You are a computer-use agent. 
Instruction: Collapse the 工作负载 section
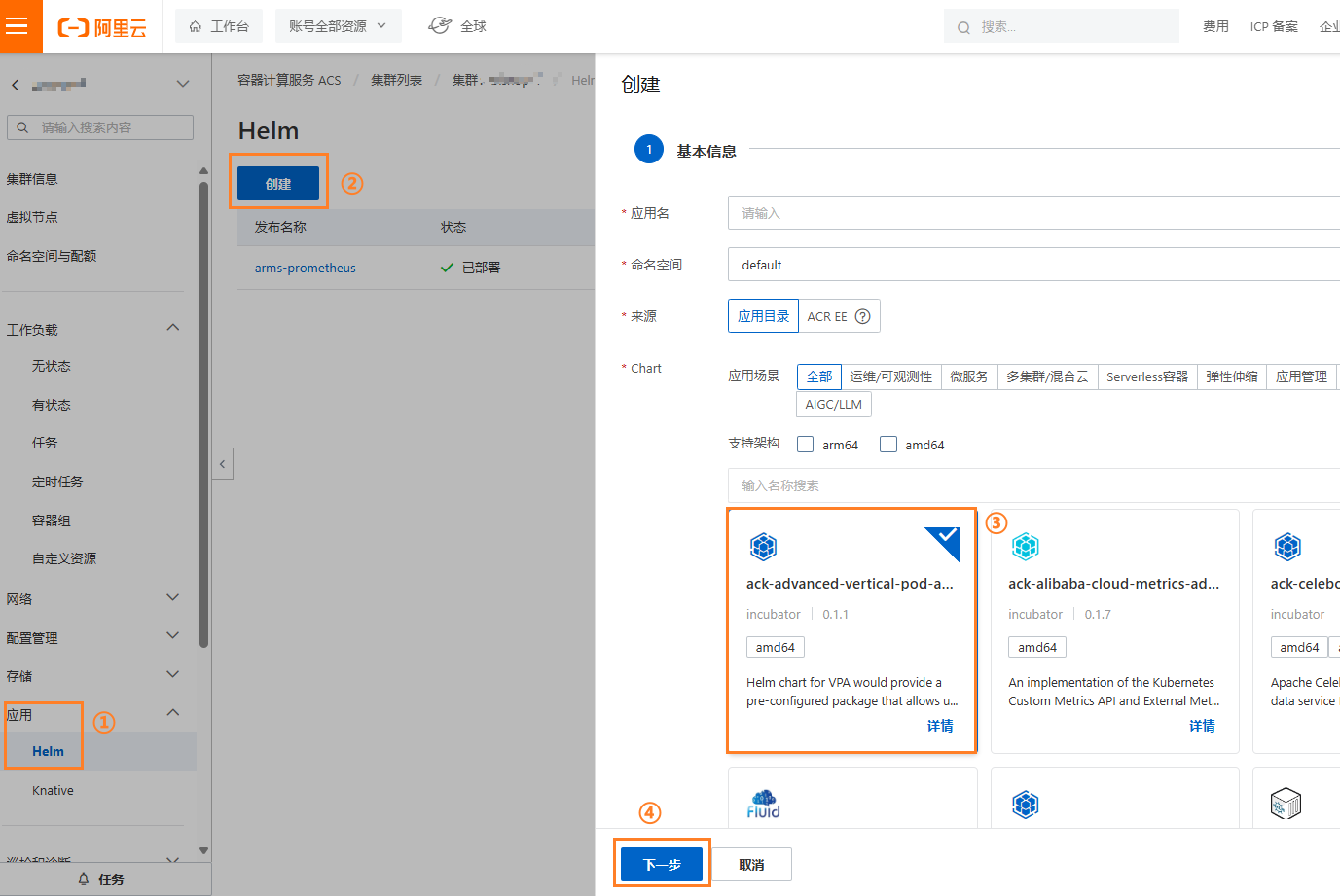pos(173,328)
